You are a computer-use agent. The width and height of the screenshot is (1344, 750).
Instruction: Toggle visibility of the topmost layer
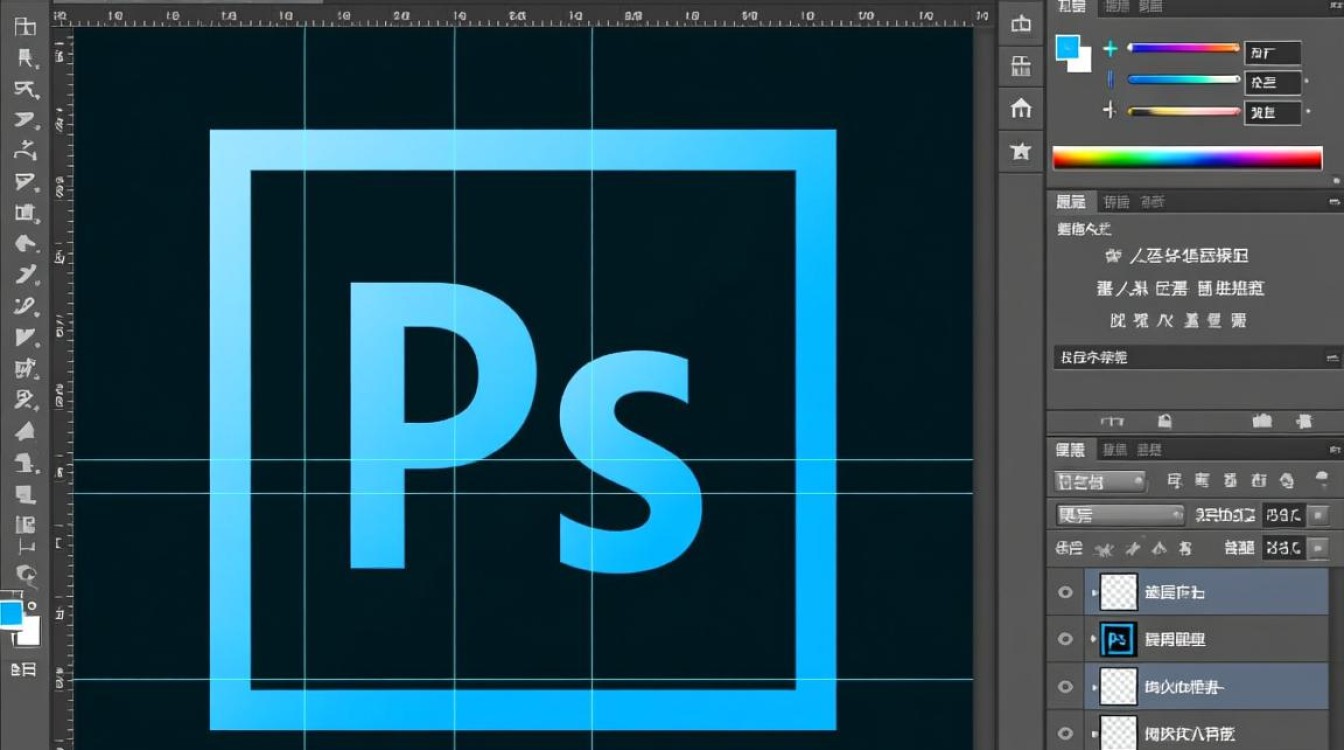pyautogui.click(x=1065, y=592)
